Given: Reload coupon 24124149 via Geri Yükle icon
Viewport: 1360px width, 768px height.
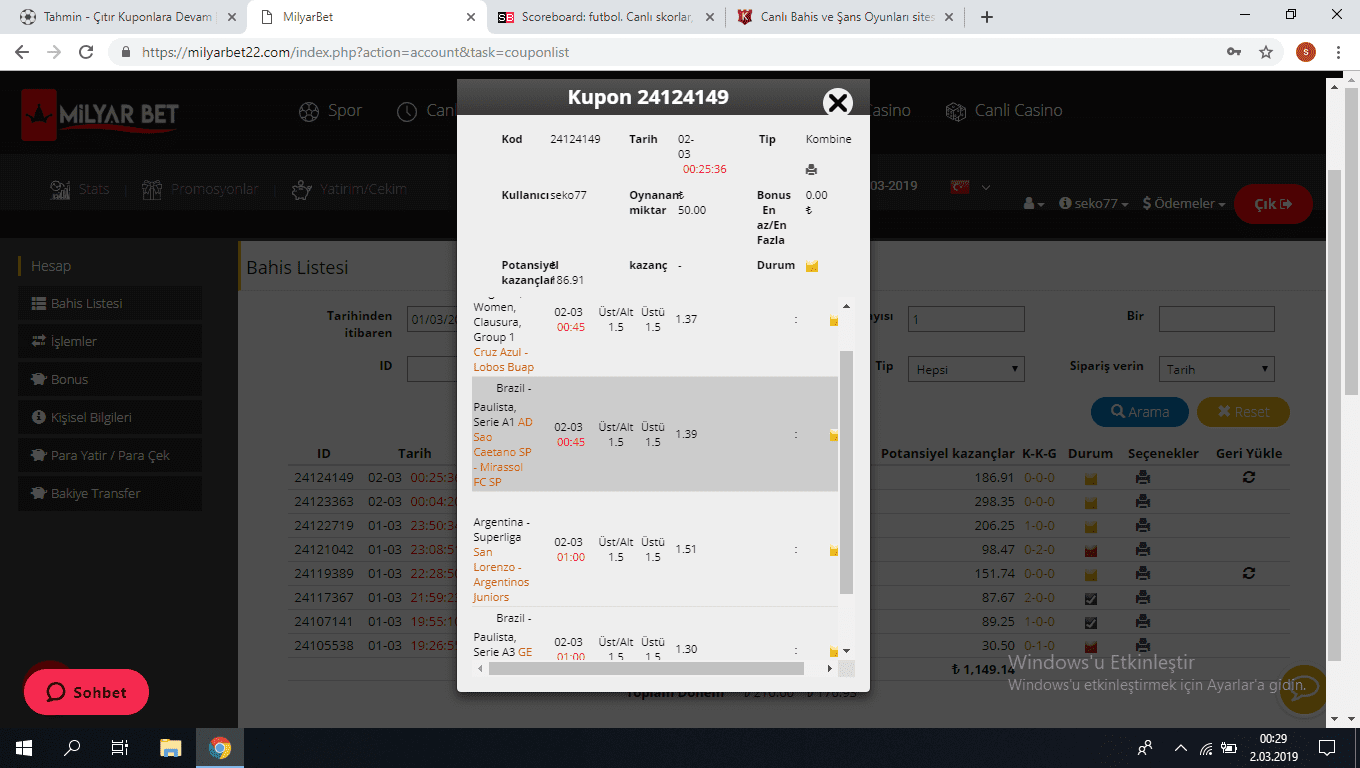Looking at the screenshot, I should 1249,478.
